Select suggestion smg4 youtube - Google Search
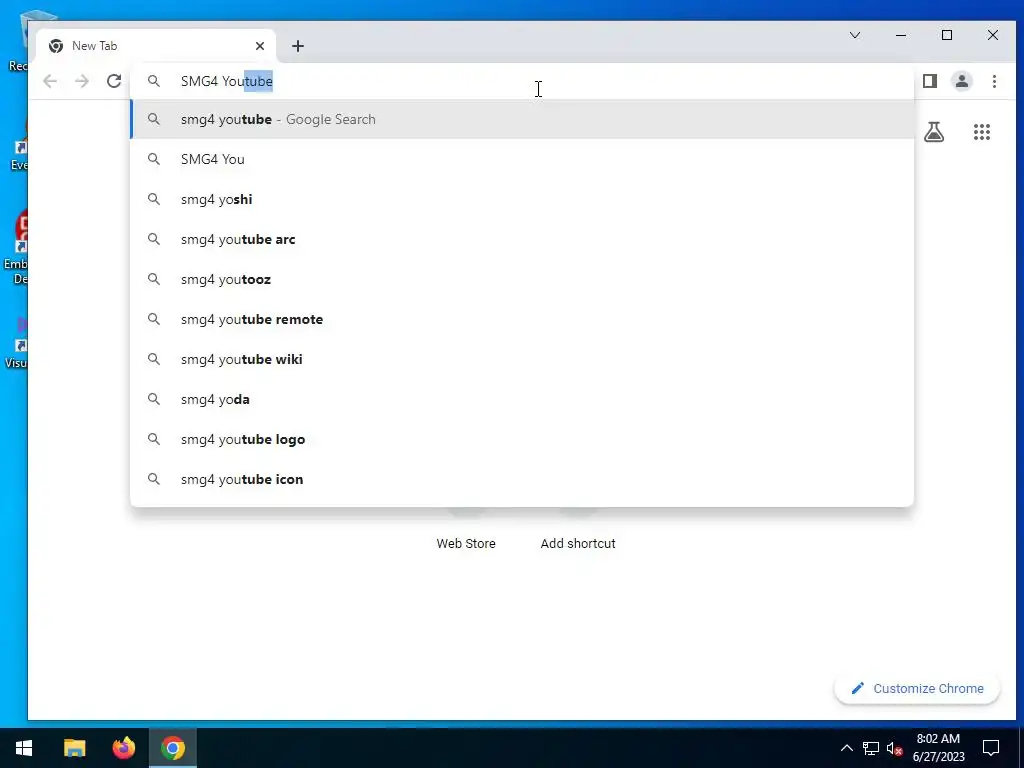 (x=522, y=120)
